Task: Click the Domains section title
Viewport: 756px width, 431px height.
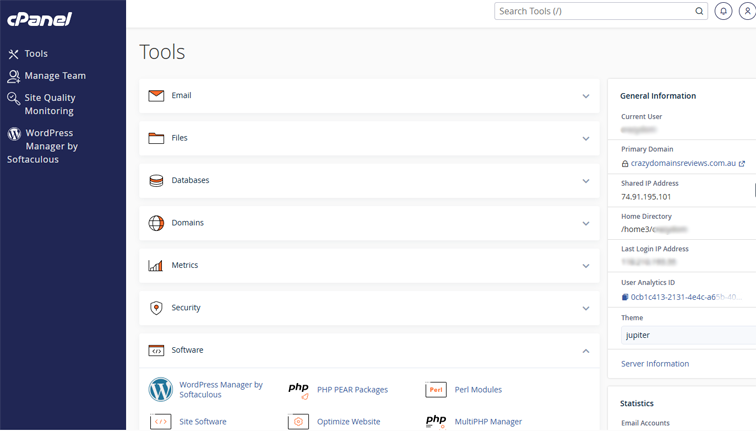Action: (188, 223)
